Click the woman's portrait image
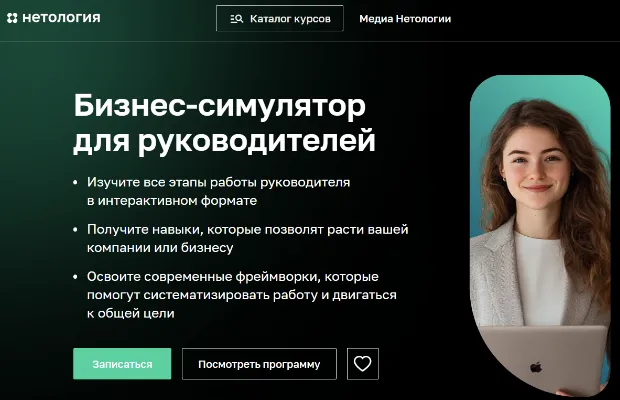 coord(540,236)
